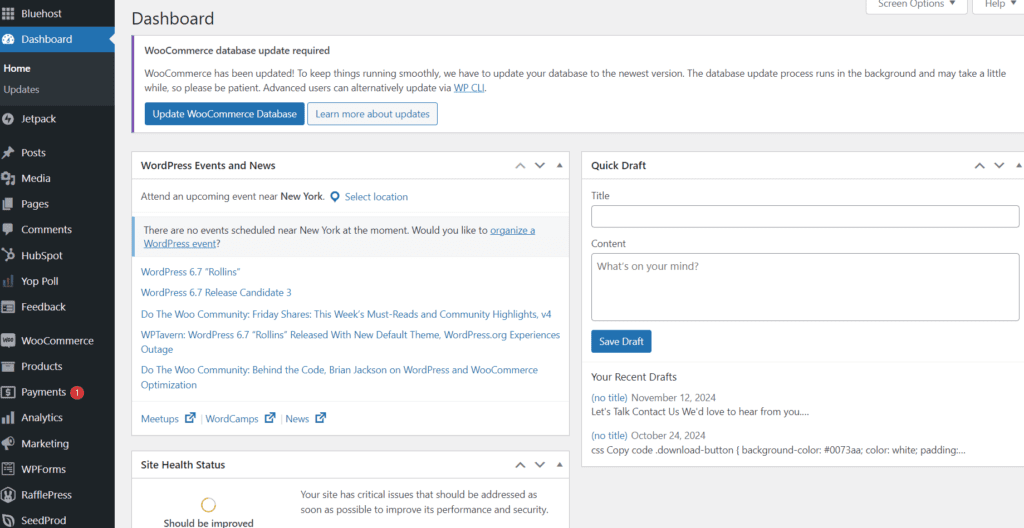Click the Yop Poll bar icon
This screenshot has width=1024, height=528.
coord(8,281)
